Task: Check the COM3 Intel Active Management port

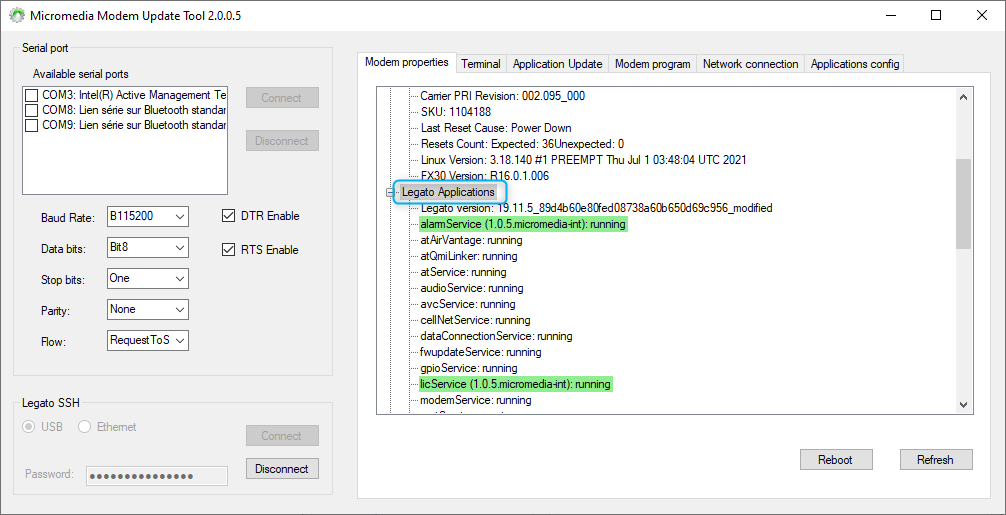Action: [x=32, y=95]
